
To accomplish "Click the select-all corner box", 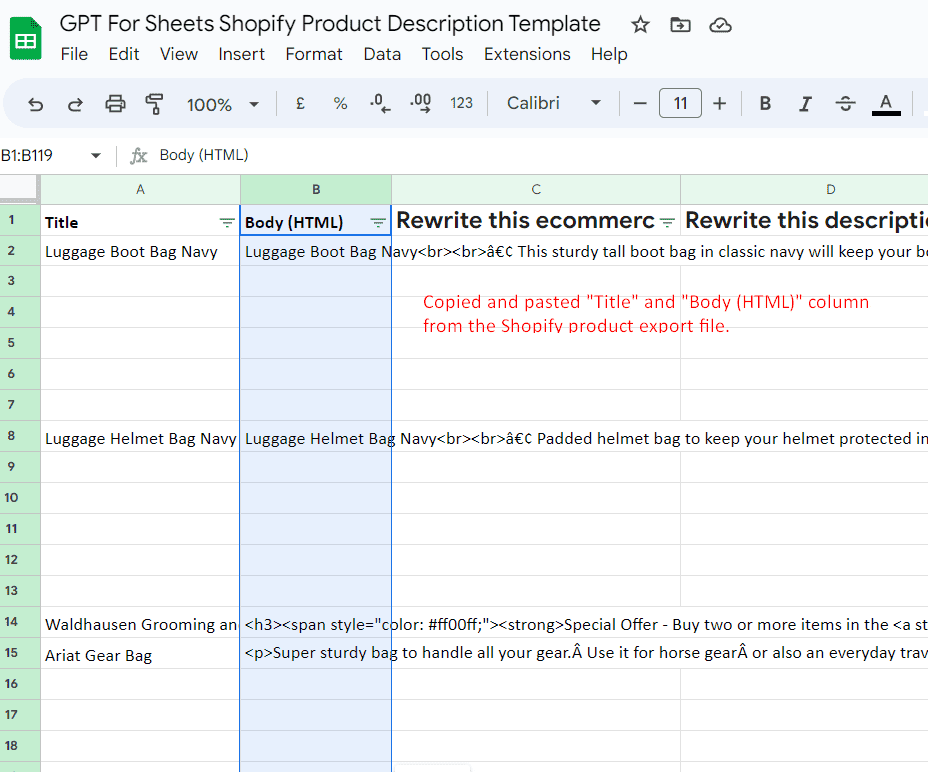I will [x=20, y=189].
